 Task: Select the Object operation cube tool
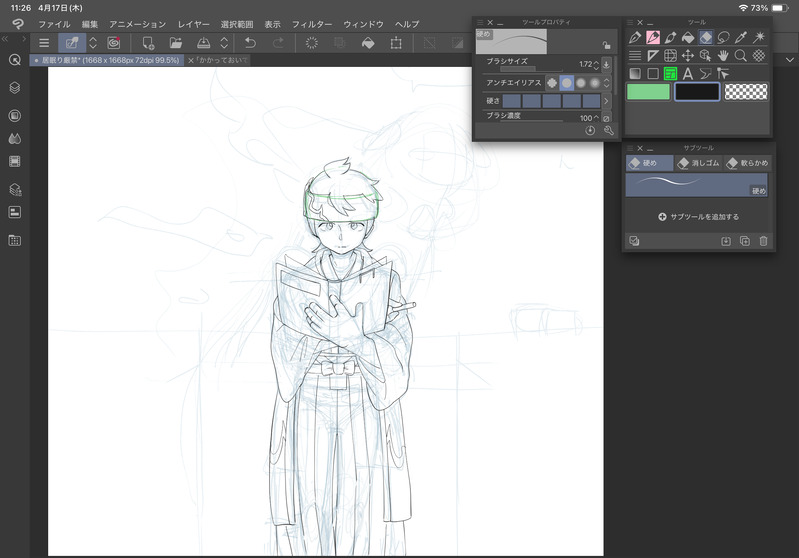click(706, 56)
